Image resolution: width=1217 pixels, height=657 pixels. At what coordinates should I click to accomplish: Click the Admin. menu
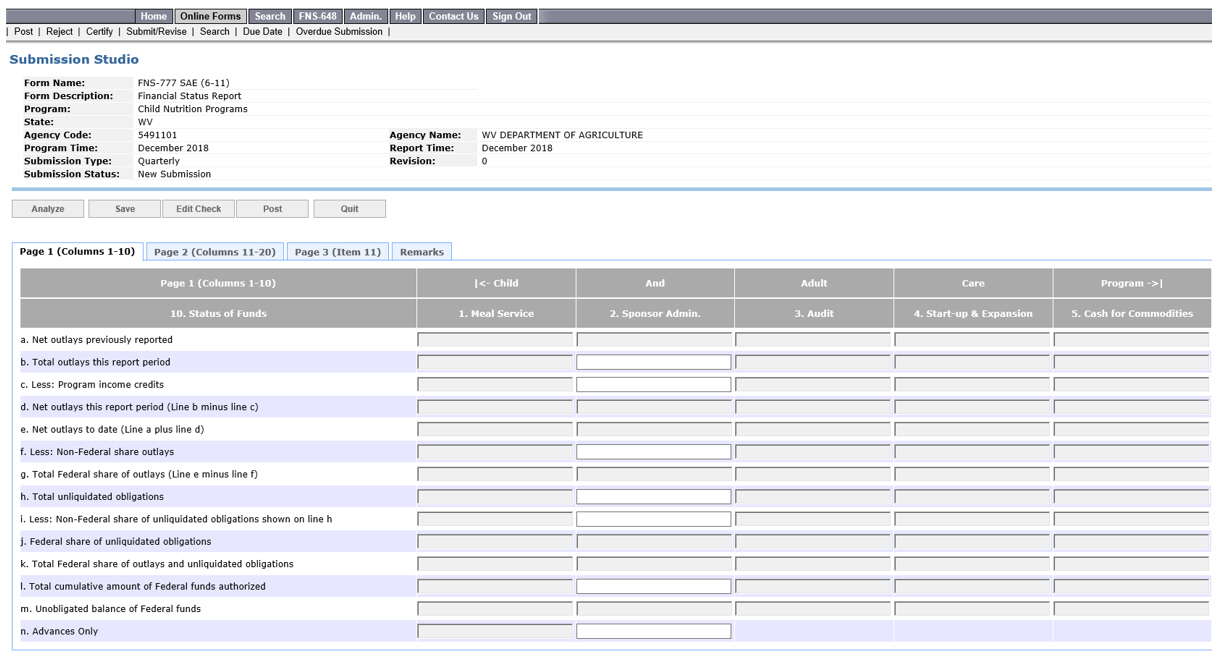(x=365, y=16)
